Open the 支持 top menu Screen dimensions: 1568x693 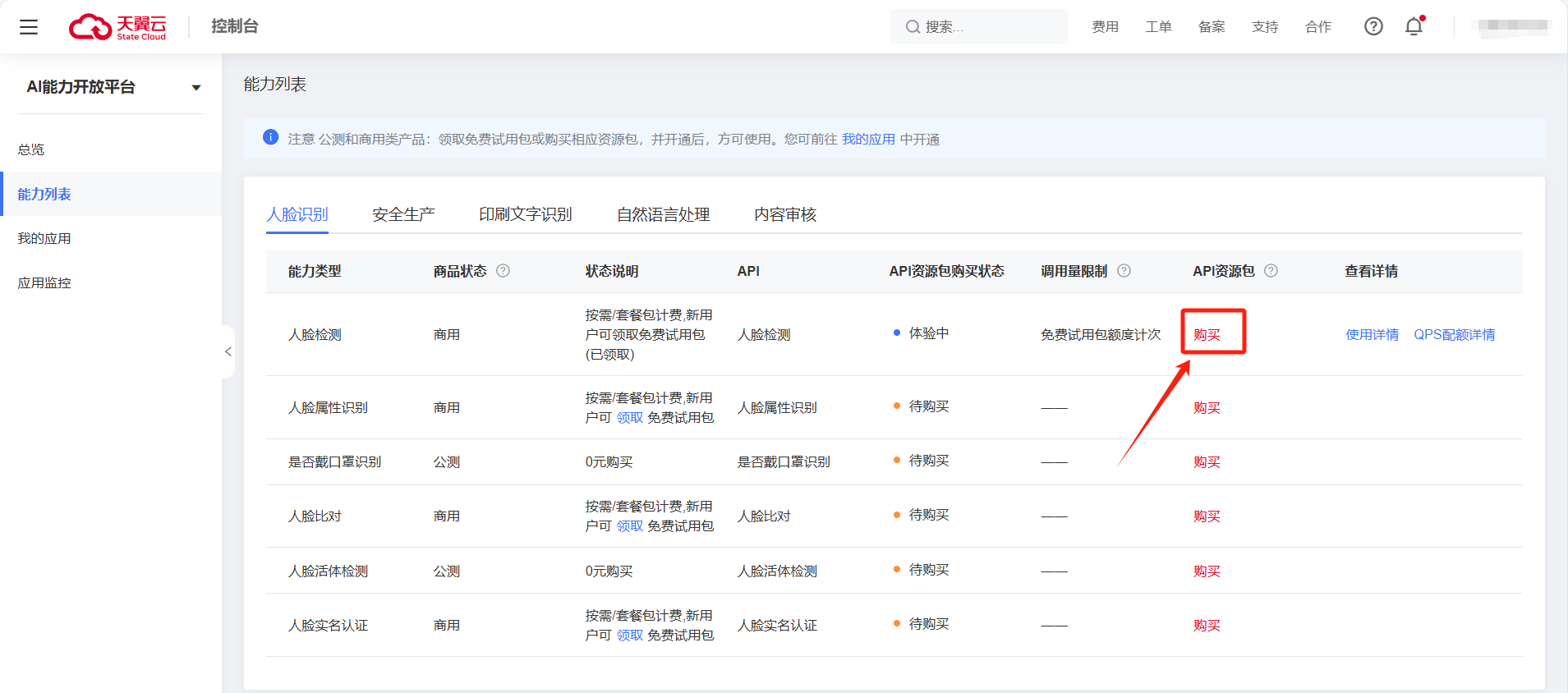1265,27
